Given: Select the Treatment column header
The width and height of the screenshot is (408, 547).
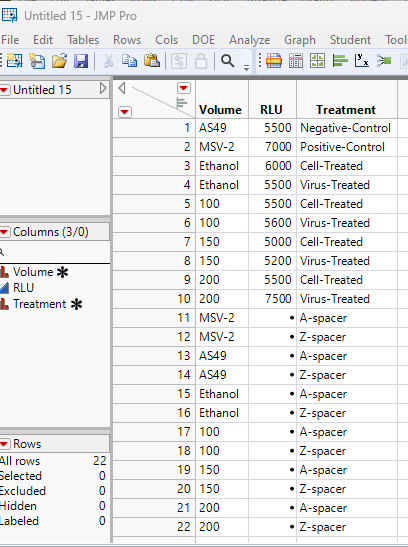Looking at the screenshot, I should (346, 110).
